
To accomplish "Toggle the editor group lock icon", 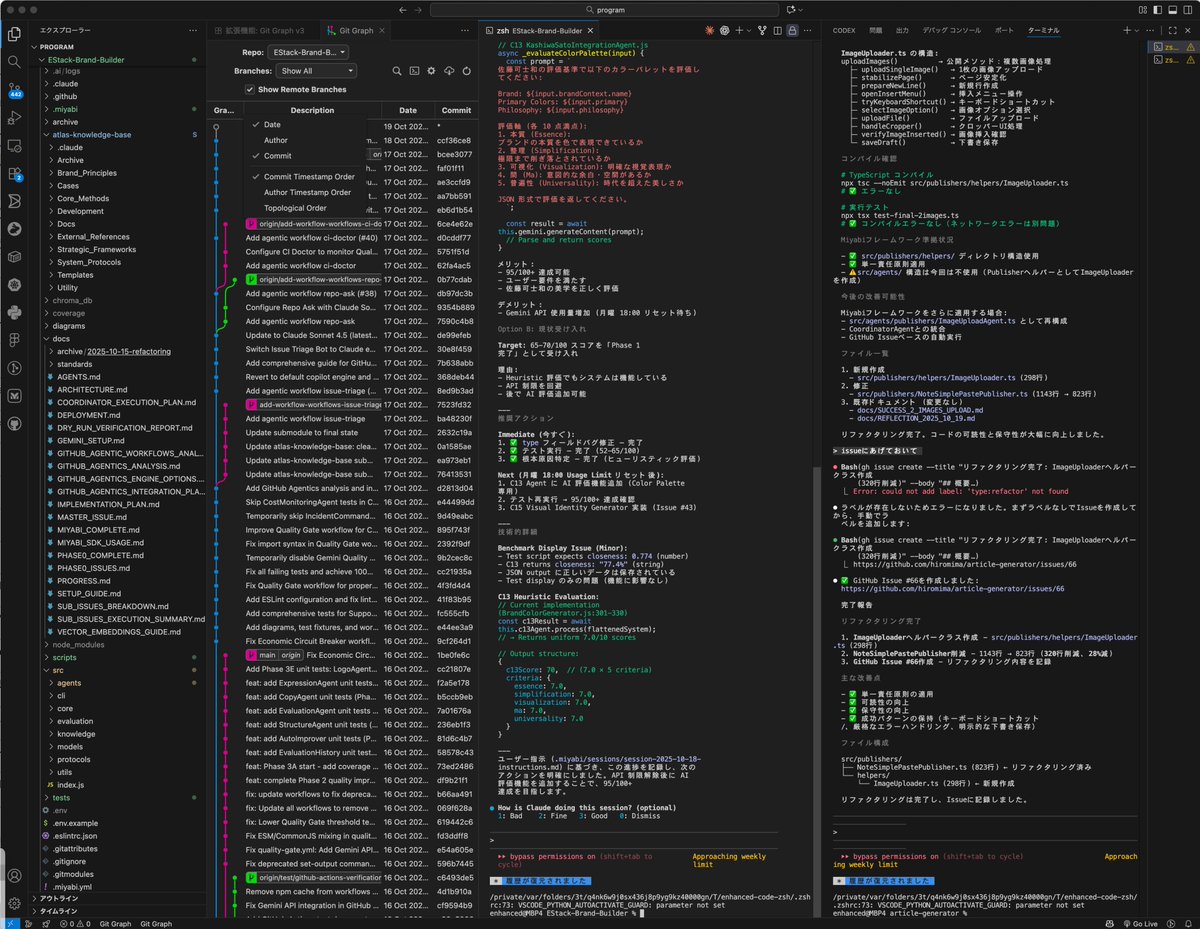I will click(x=793, y=31).
